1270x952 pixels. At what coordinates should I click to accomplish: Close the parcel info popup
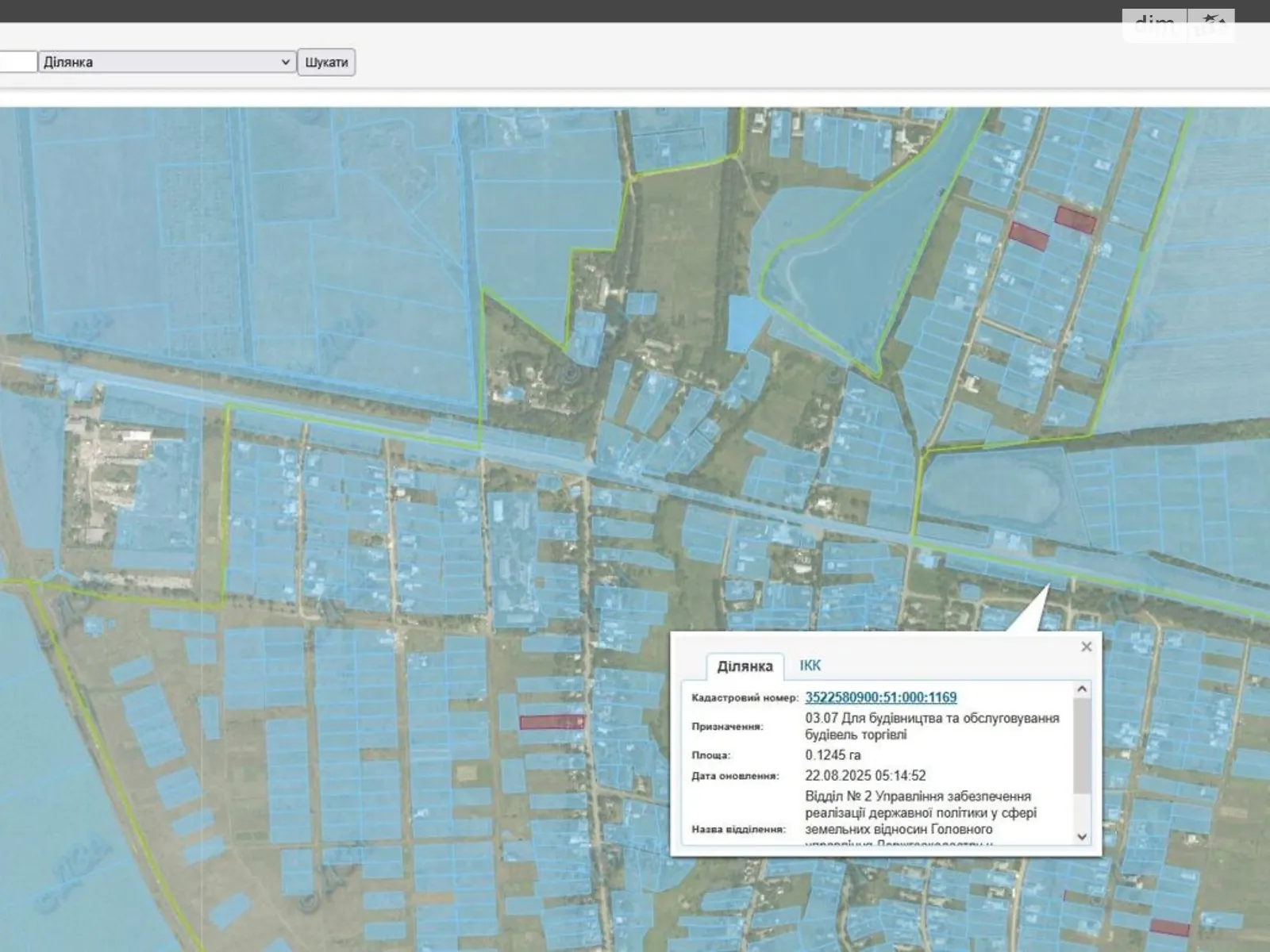coord(1086,647)
